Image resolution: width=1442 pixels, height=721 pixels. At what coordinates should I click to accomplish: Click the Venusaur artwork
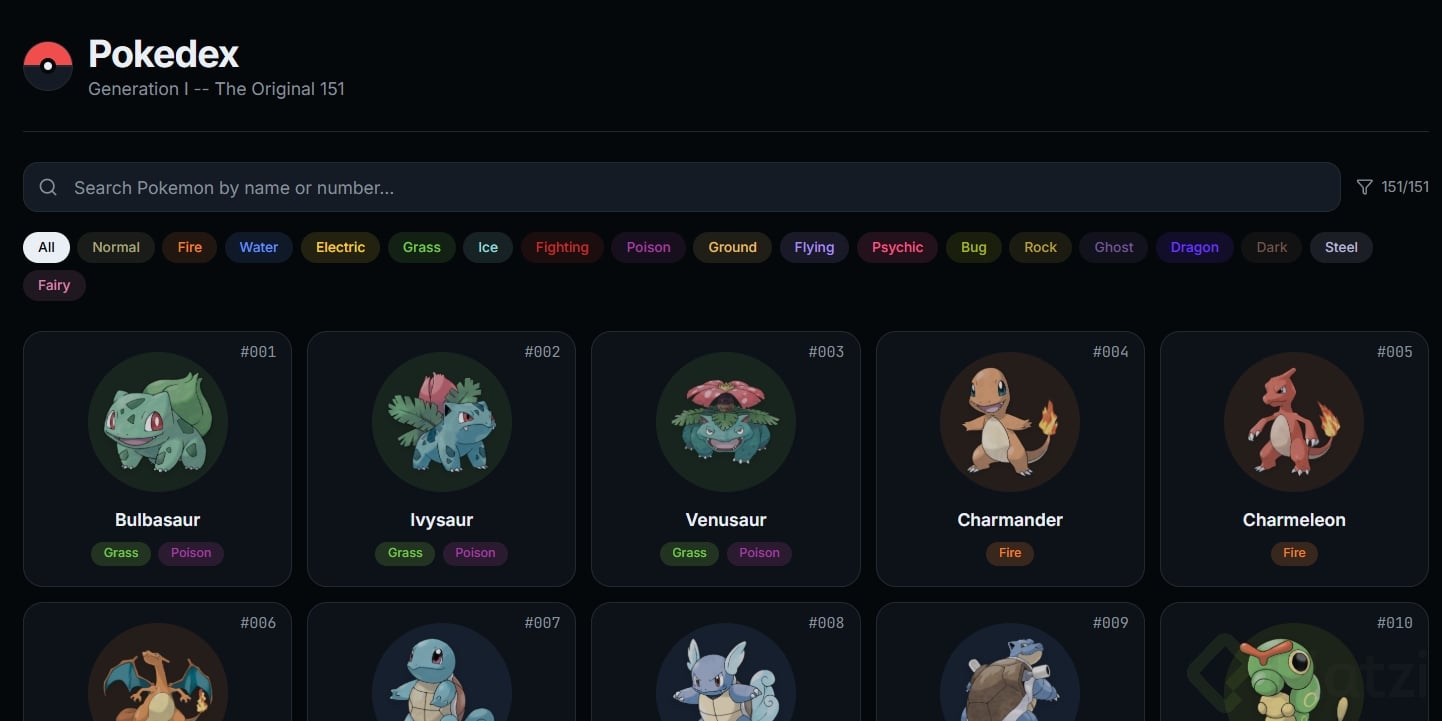click(726, 422)
